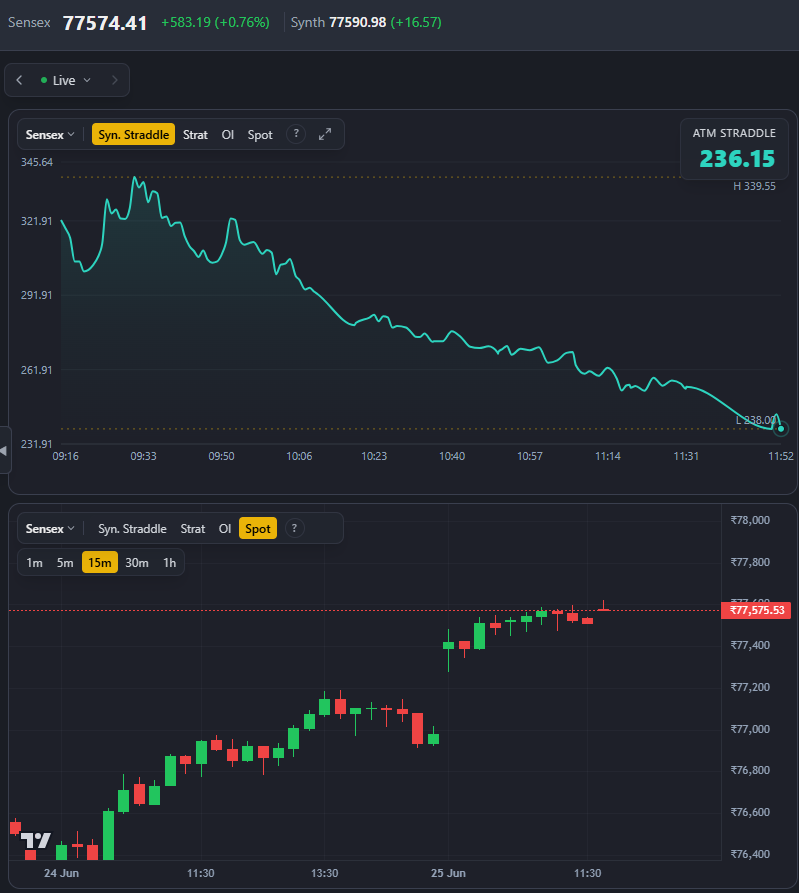The height and width of the screenshot is (893, 799).
Task: Select Spot tab in bottom chart
Action: (x=258, y=529)
